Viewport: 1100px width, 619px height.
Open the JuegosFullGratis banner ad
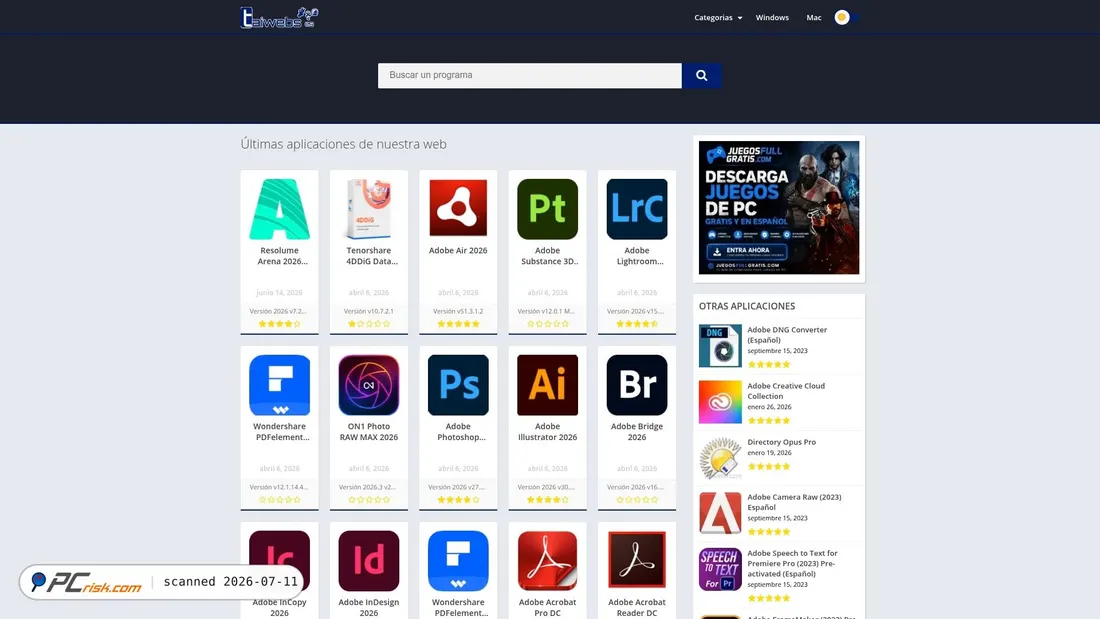[x=779, y=208]
